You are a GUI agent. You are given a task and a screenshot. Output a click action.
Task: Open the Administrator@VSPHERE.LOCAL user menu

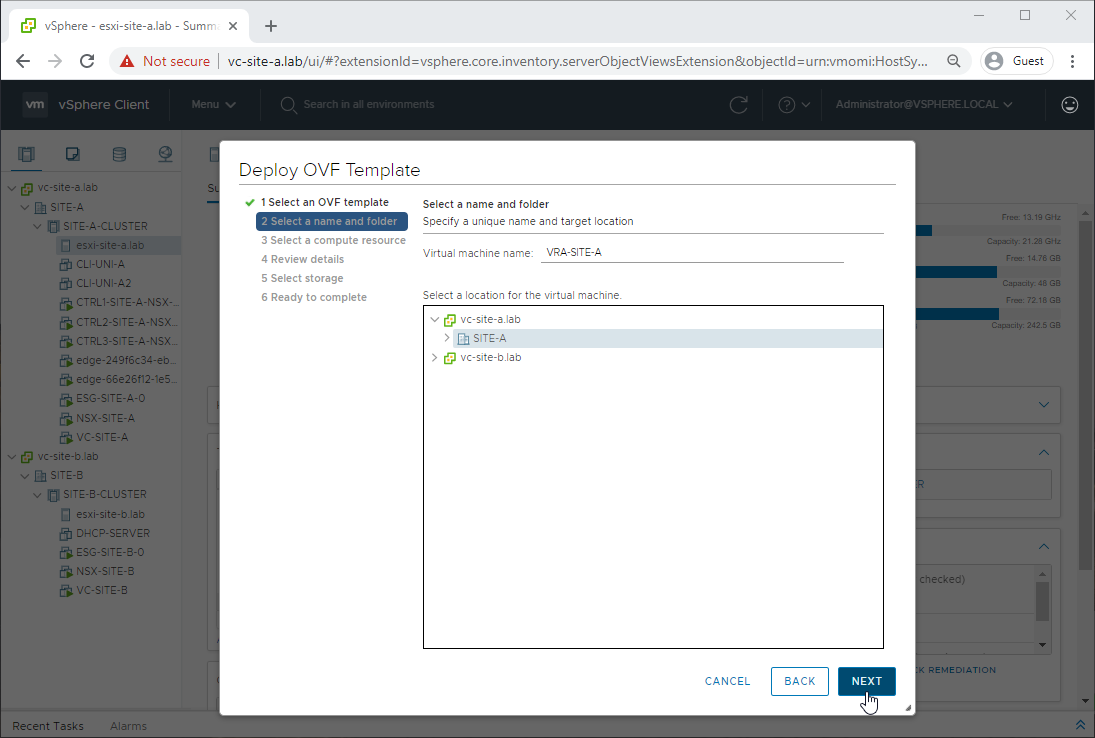(923, 104)
